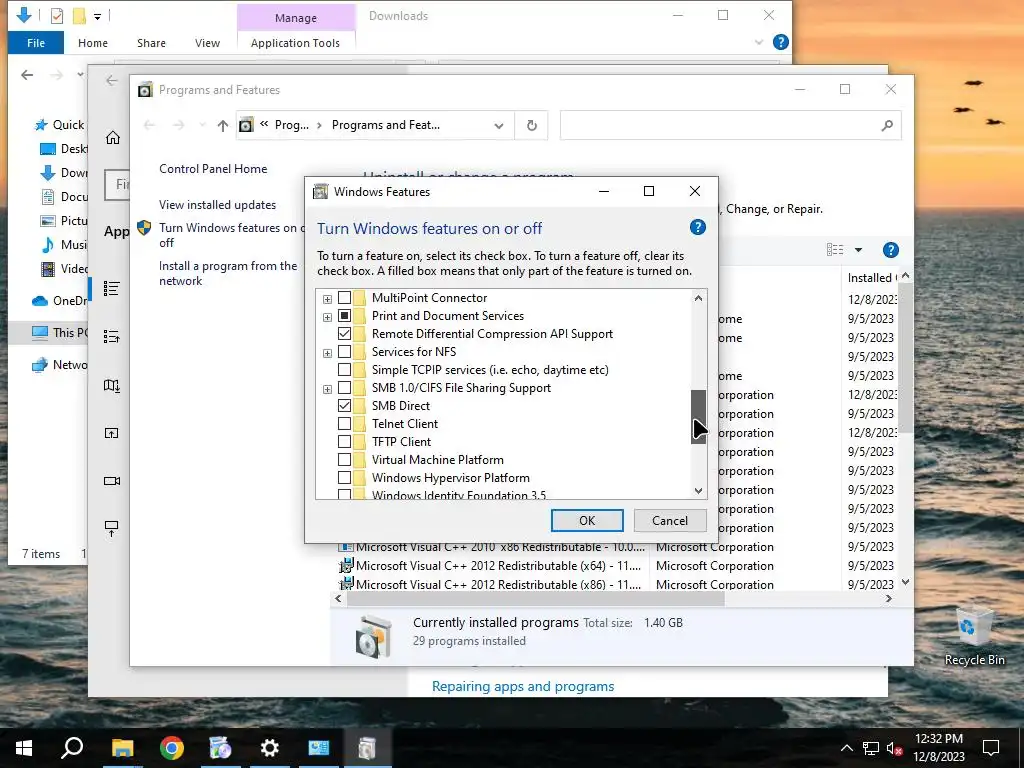The height and width of the screenshot is (768, 1024).
Task: Click the Home icon in the Settings sidebar
Action: [x=112, y=138]
